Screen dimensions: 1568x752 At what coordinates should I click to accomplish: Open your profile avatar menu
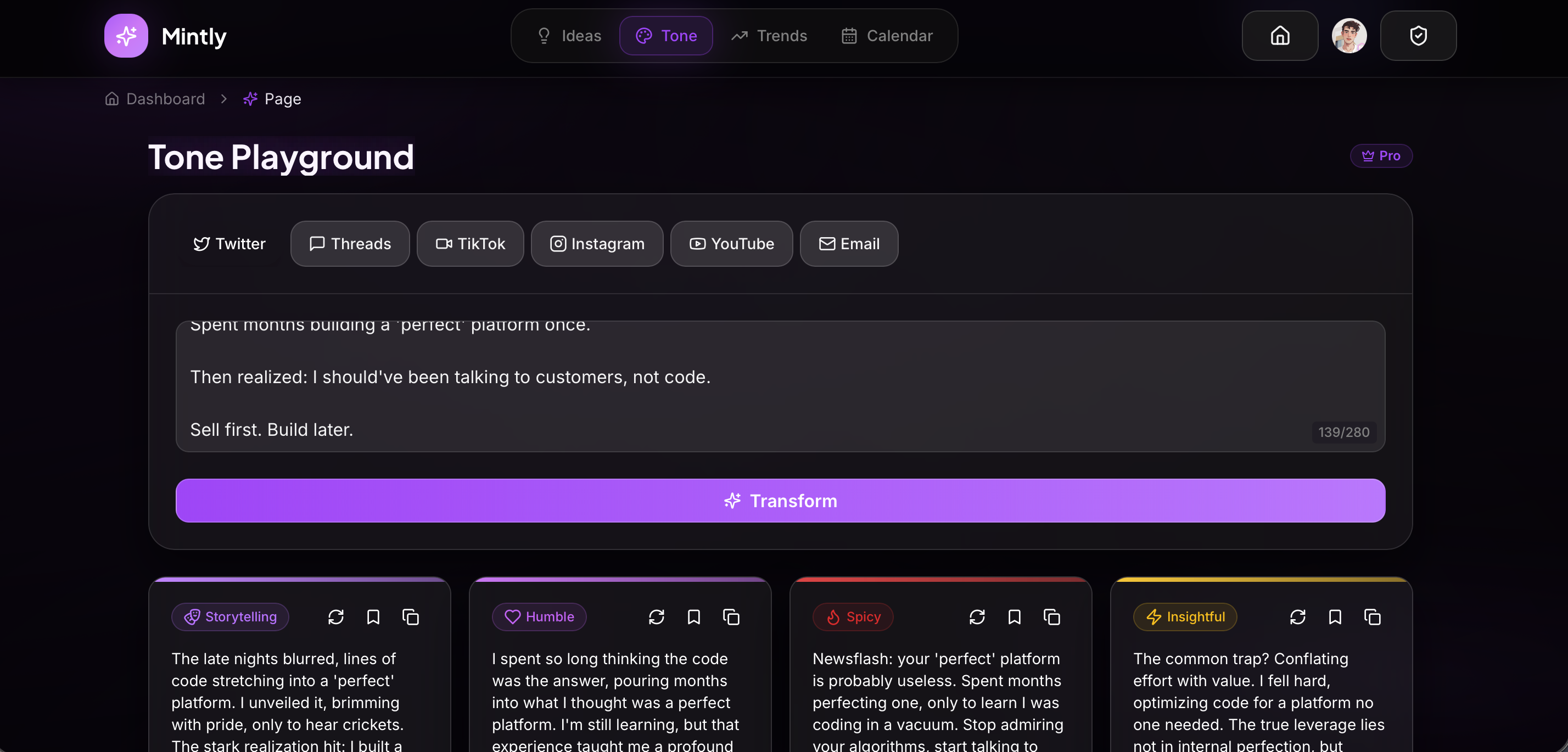click(1349, 35)
